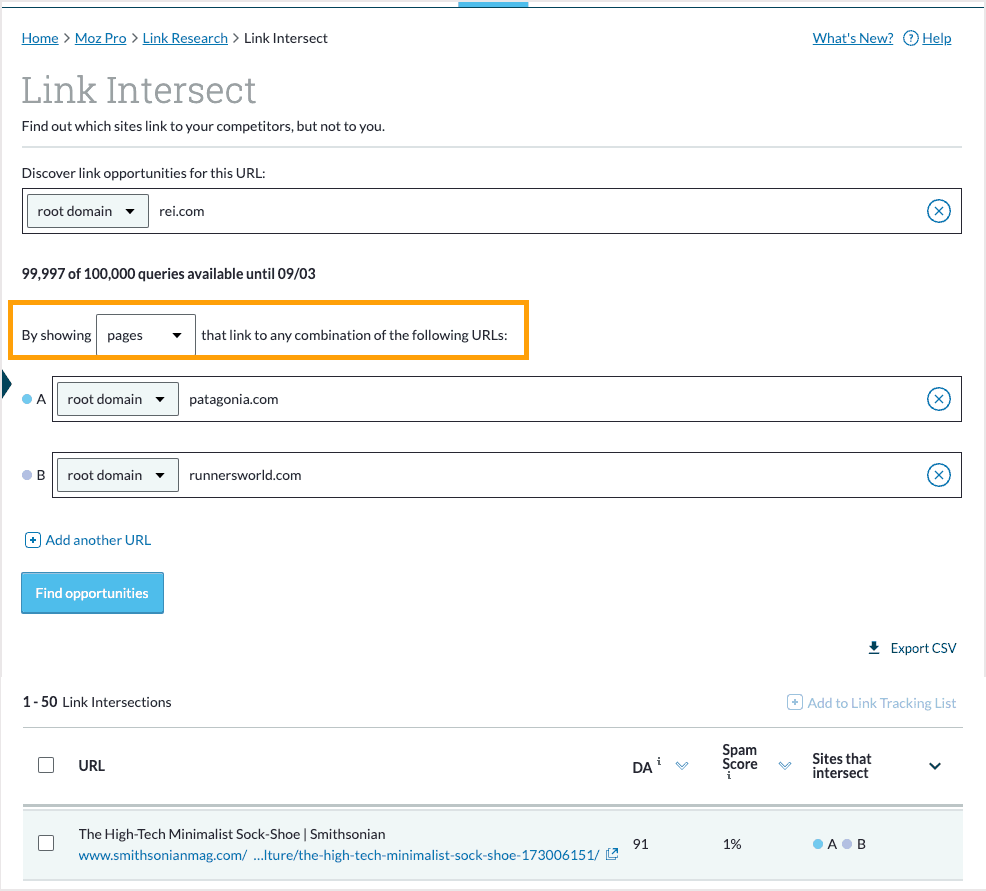
Task: Go to Moz Pro breadcrumb
Action: pyautogui.click(x=101, y=38)
